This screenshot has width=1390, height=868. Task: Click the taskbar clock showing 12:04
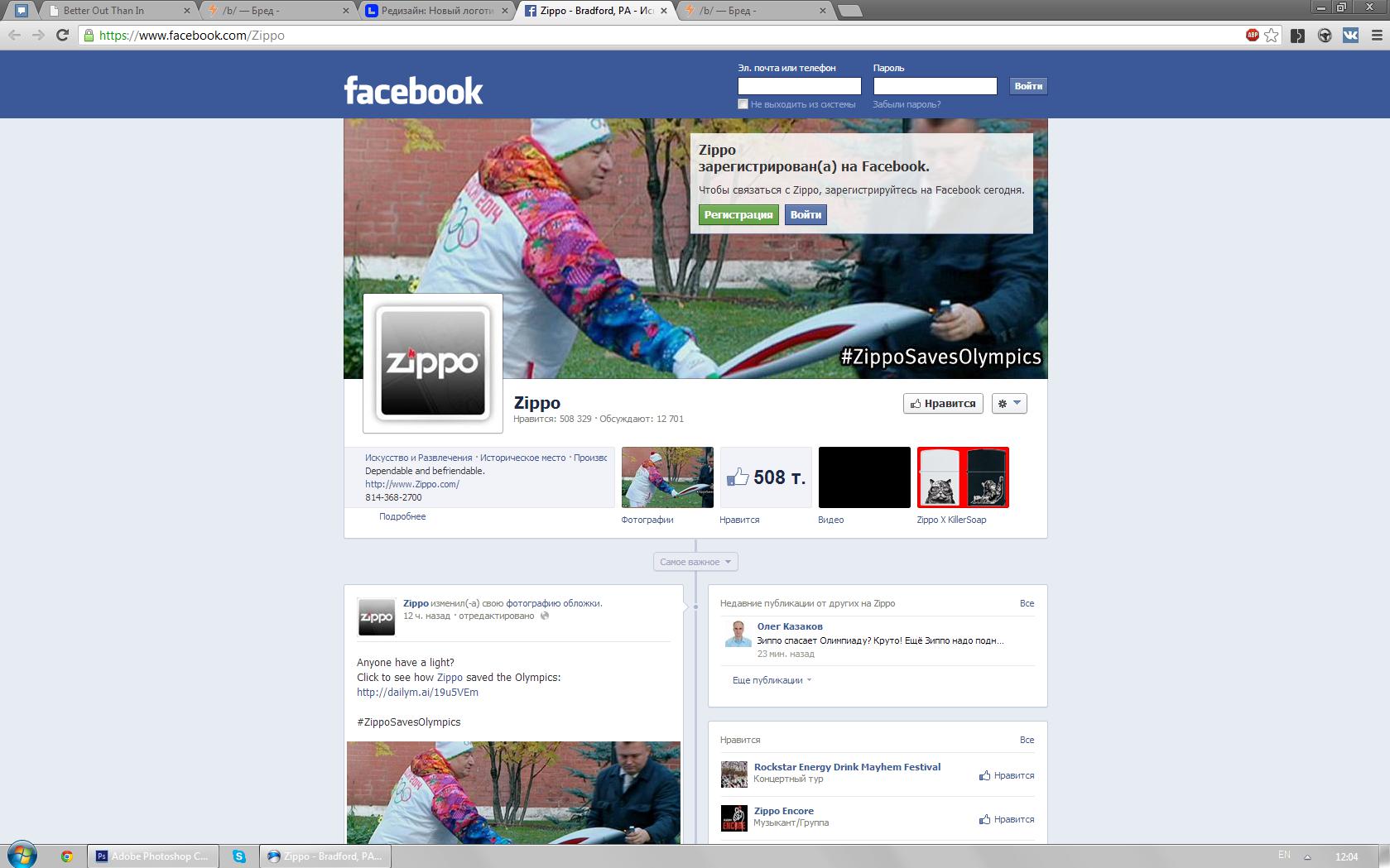point(1346,856)
